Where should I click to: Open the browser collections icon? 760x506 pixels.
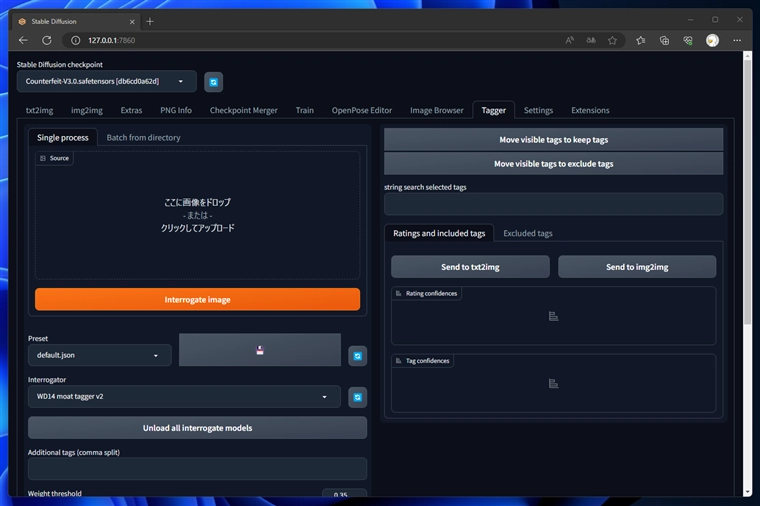point(665,40)
